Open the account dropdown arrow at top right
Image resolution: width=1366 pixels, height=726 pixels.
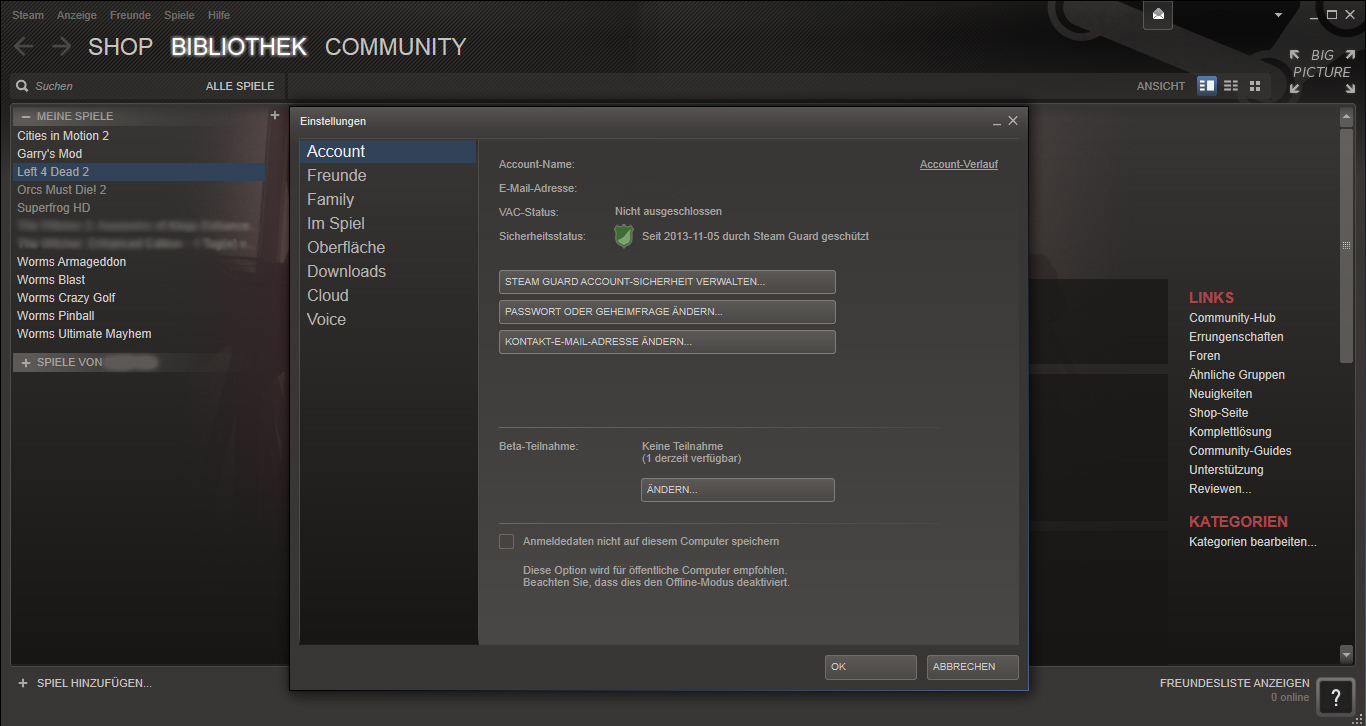1277,15
